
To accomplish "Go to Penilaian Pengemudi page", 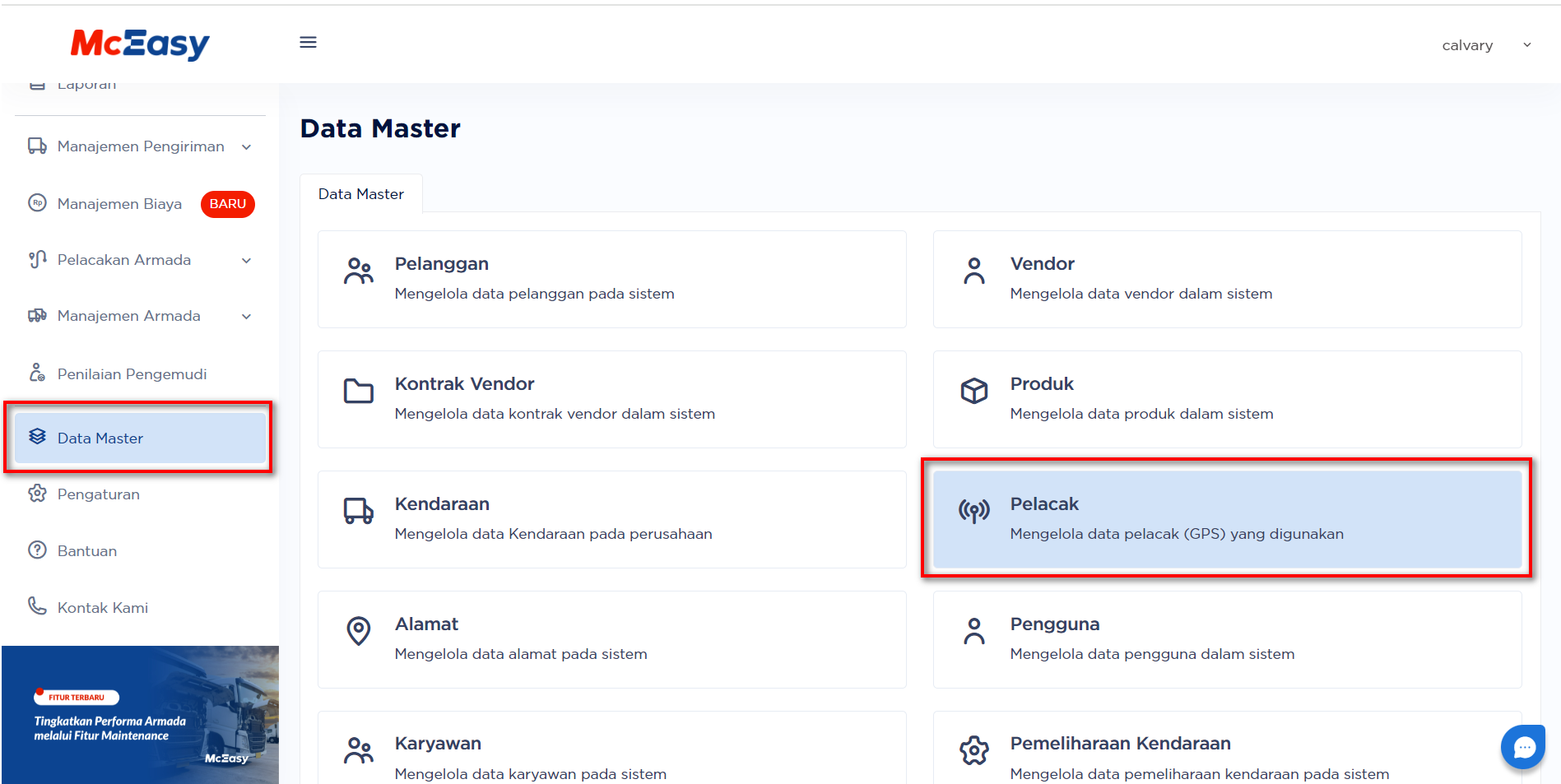I will point(132,374).
